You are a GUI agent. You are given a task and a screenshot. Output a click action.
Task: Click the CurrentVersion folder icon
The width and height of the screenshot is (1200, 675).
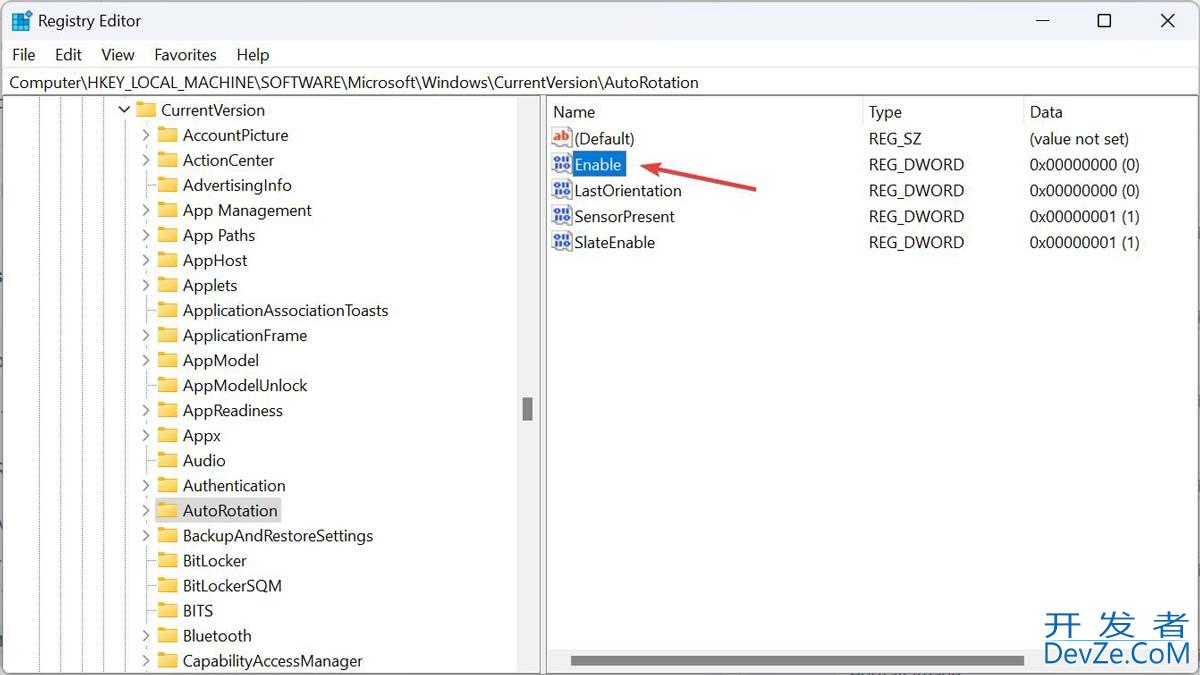[146, 110]
